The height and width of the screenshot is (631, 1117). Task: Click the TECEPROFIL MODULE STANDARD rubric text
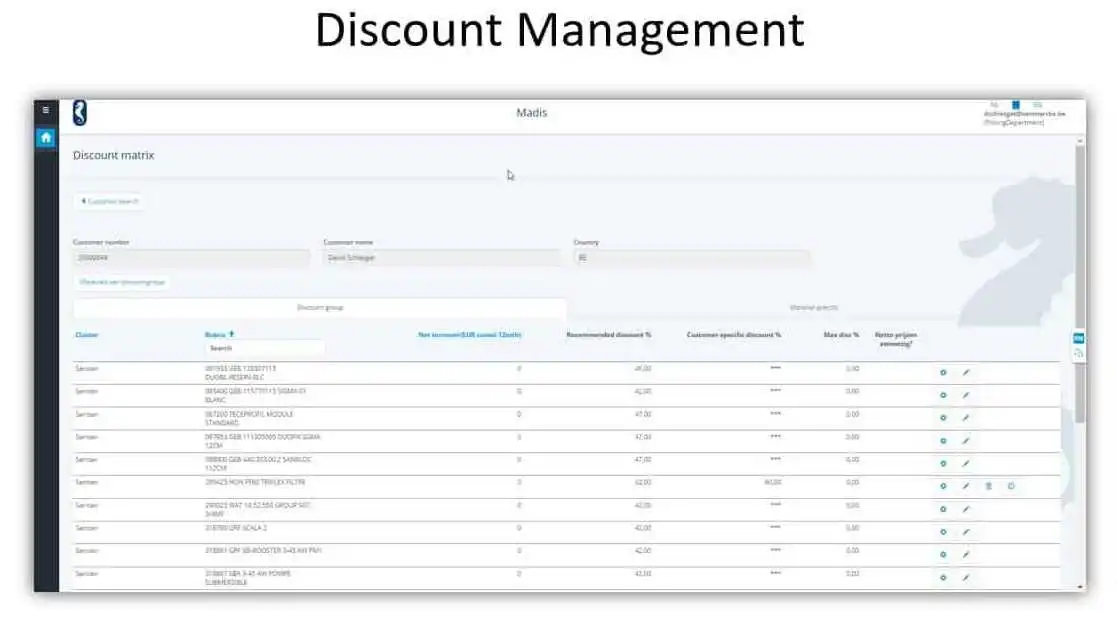[x=249, y=418]
